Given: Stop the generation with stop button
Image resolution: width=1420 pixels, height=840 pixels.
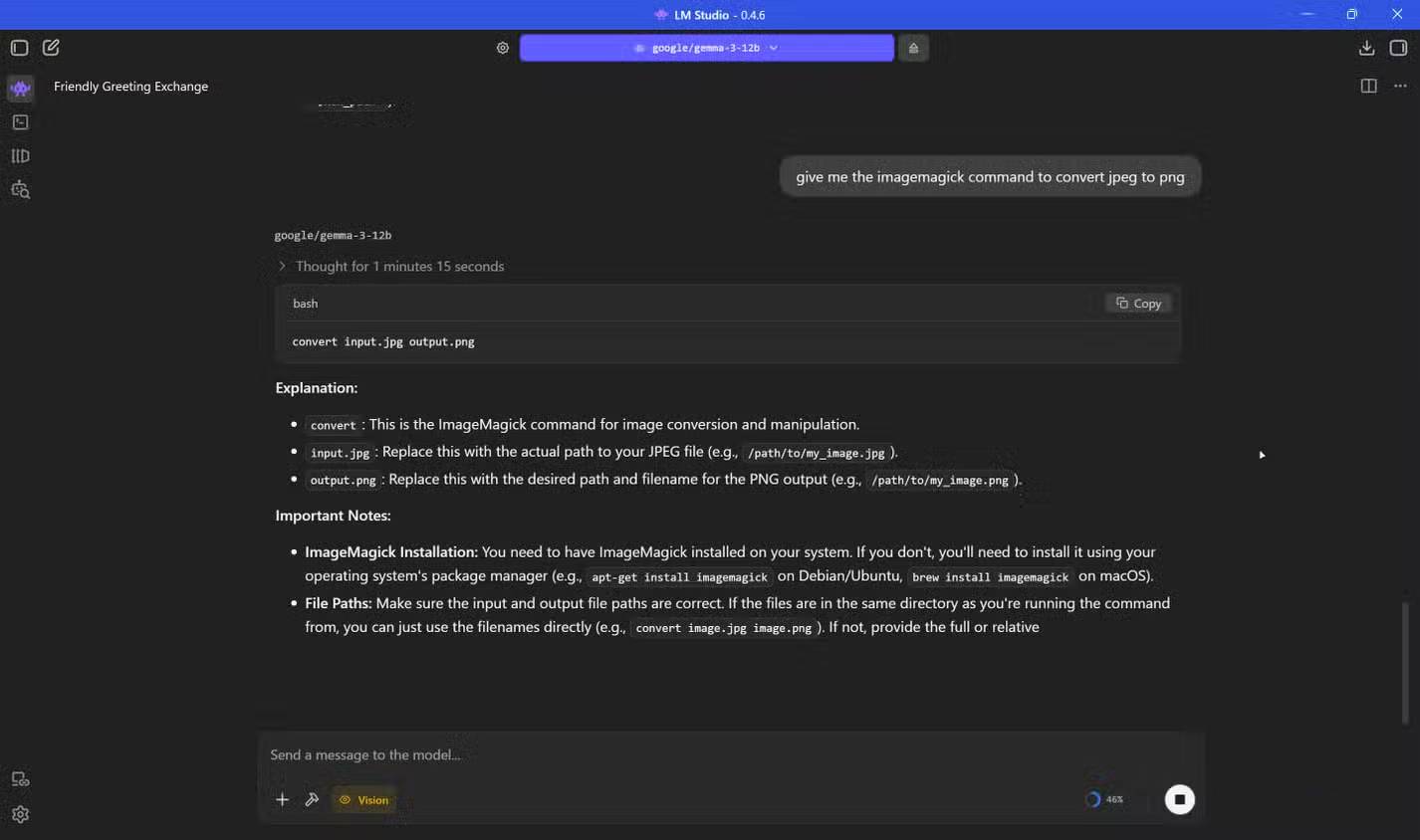Looking at the screenshot, I should pyautogui.click(x=1179, y=800).
